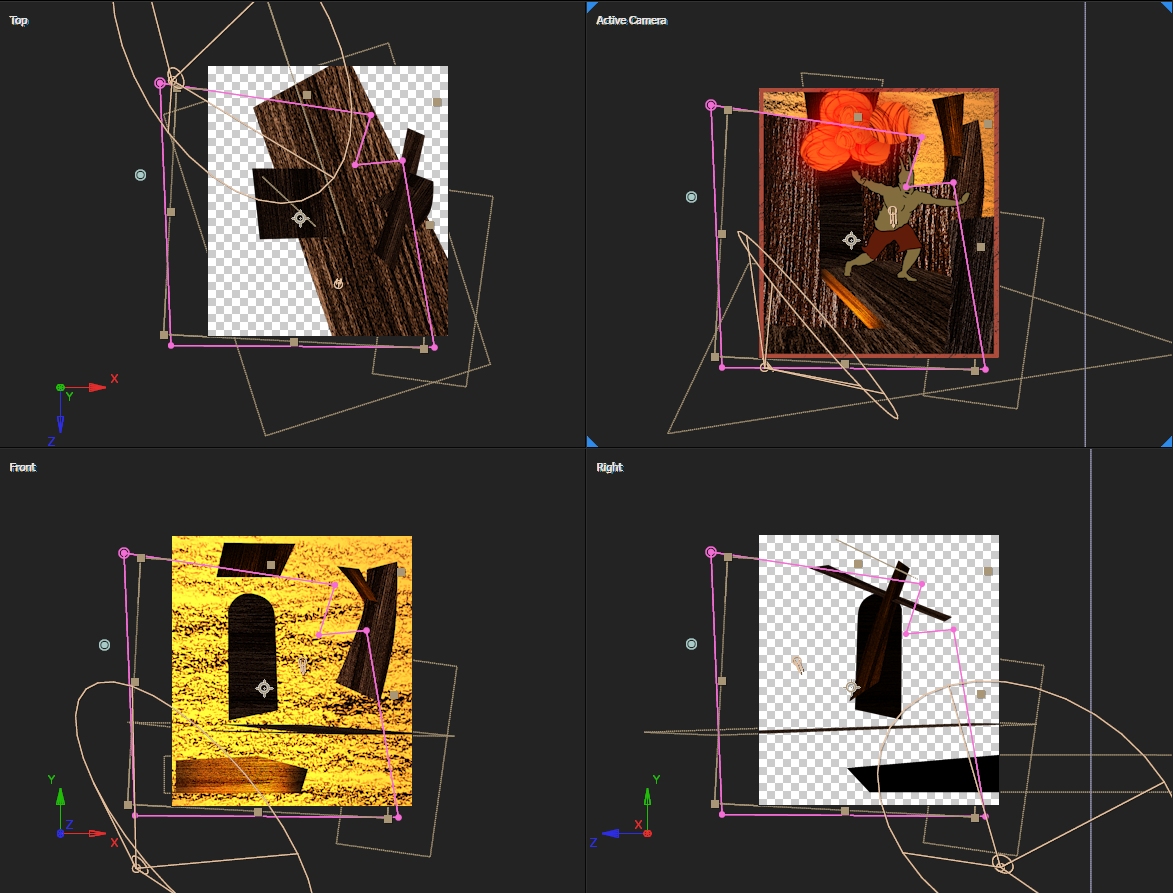Click the blue active-view corner marker at top-left of Active Camera
The width and height of the screenshot is (1173, 893).
click(x=592, y=7)
